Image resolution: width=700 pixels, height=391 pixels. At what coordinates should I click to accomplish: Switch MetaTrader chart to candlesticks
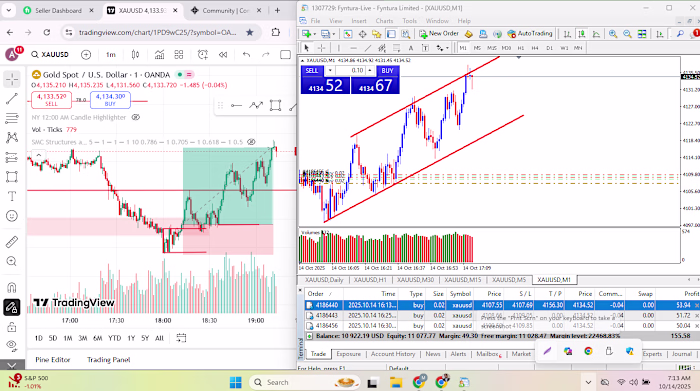[581, 34]
